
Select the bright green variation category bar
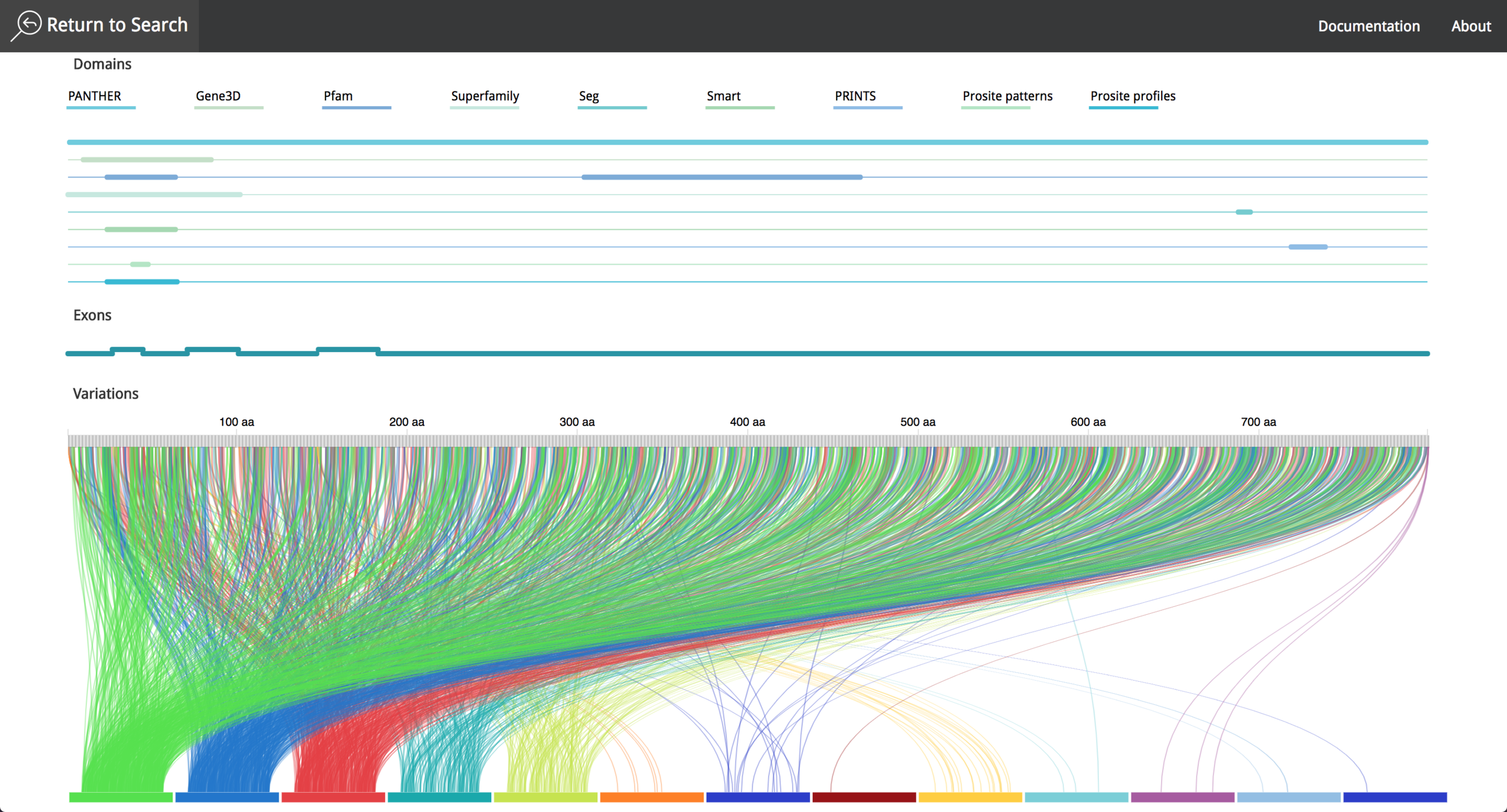point(121,798)
